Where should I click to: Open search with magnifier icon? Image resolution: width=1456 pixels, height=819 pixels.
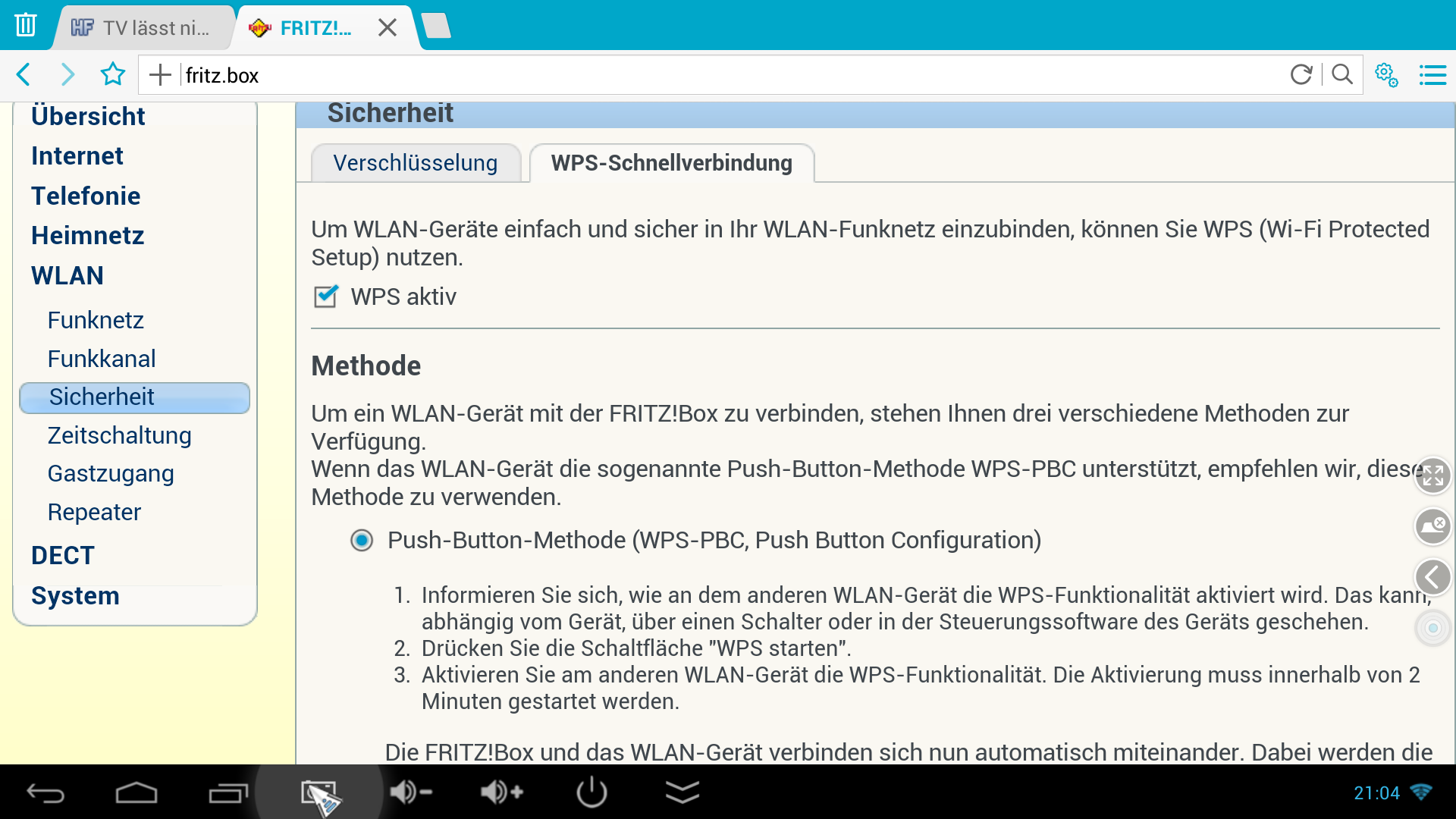click(x=1342, y=74)
